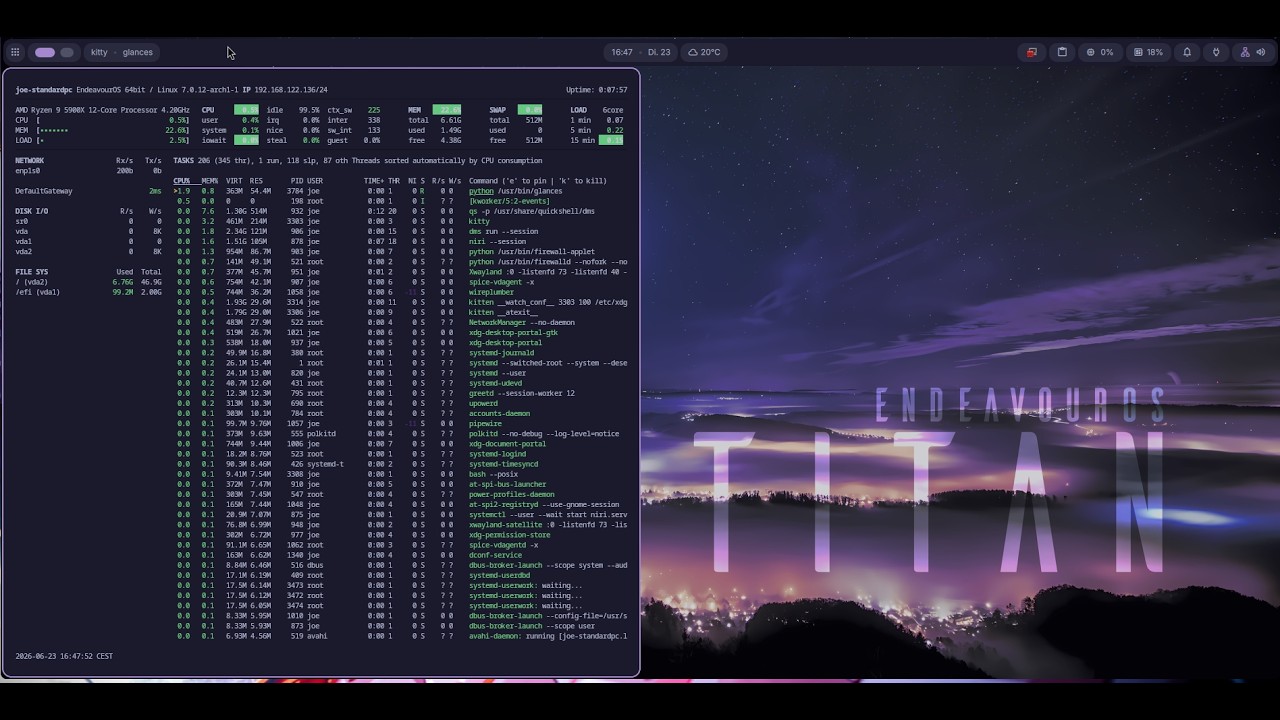Click the DISK I/O section header
Screen dimensions: 1280x720
pos(32,211)
